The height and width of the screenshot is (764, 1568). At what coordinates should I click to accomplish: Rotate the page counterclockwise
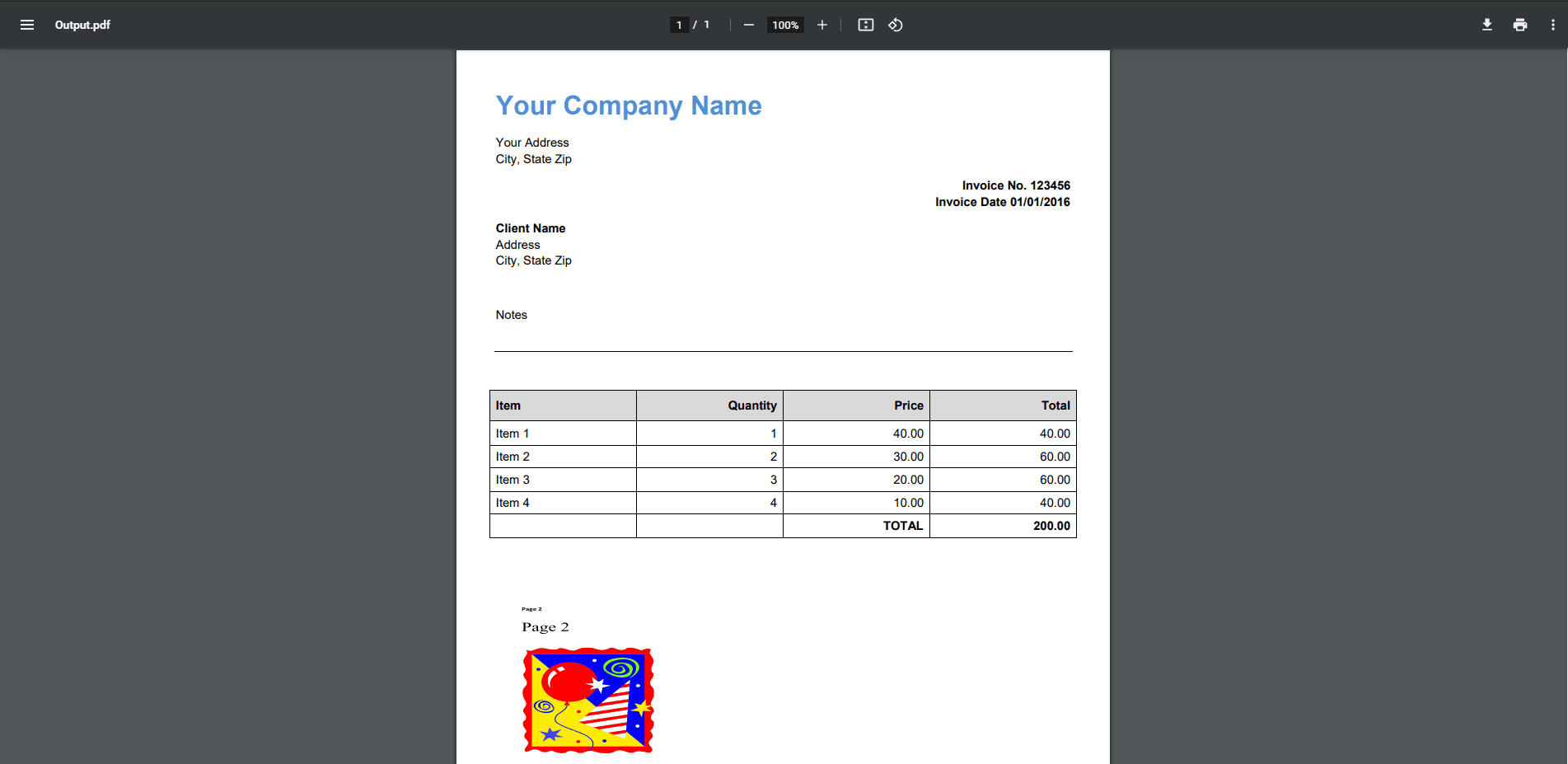896,25
